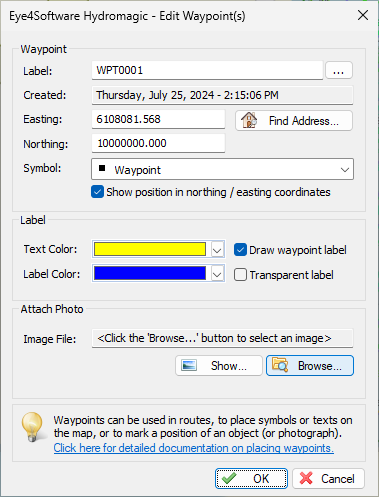Uncheck Draw waypoint label checkbox
This screenshot has width=379, height=497.
point(240,250)
